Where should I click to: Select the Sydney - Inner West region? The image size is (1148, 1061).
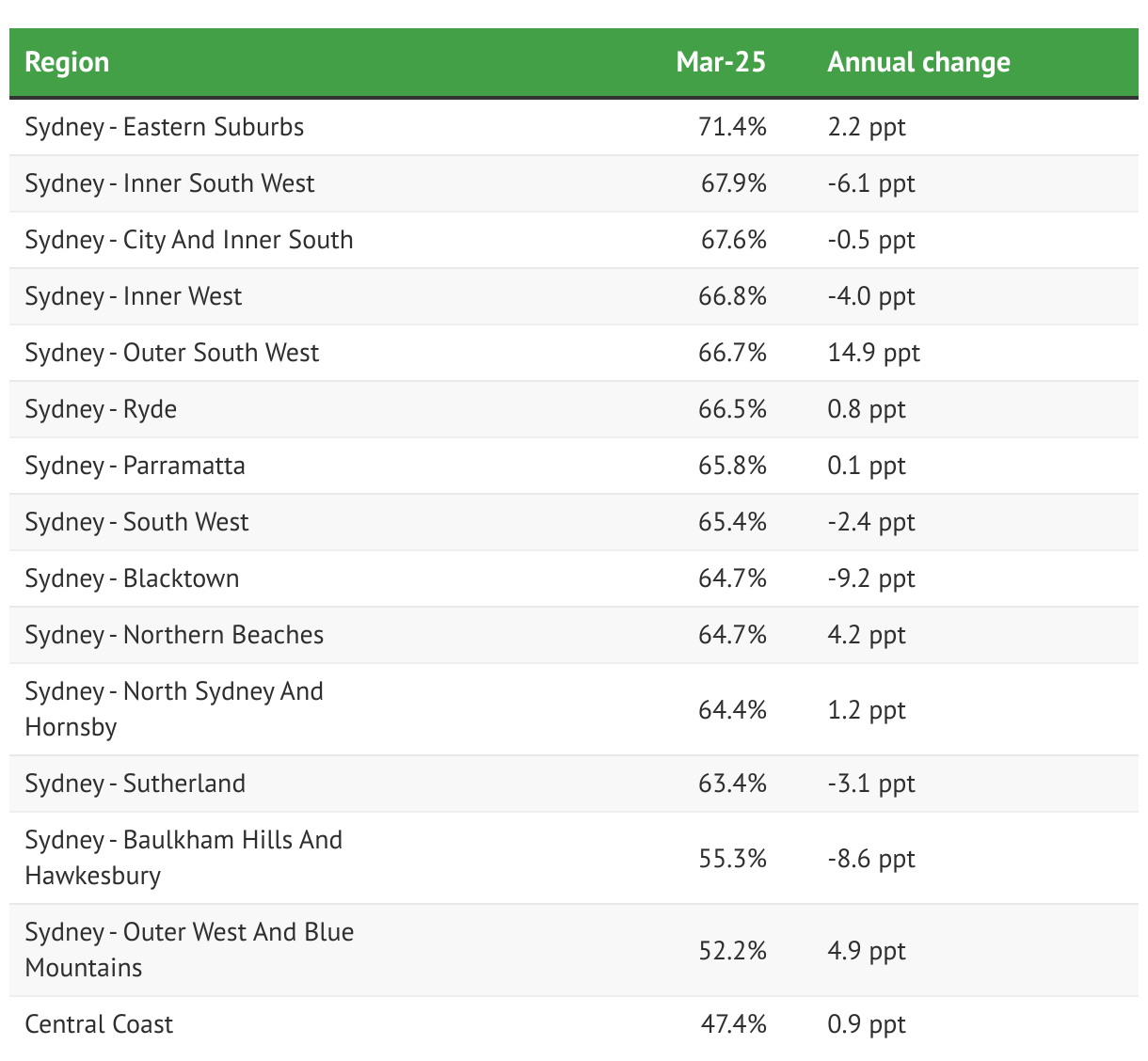pos(134,296)
